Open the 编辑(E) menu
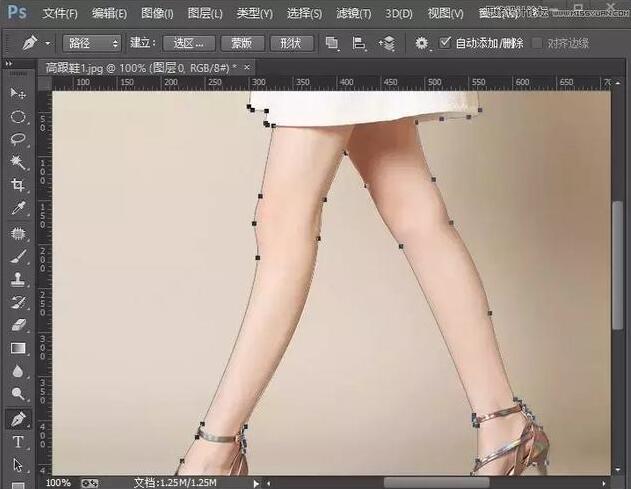631x489 pixels. [109, 14]
